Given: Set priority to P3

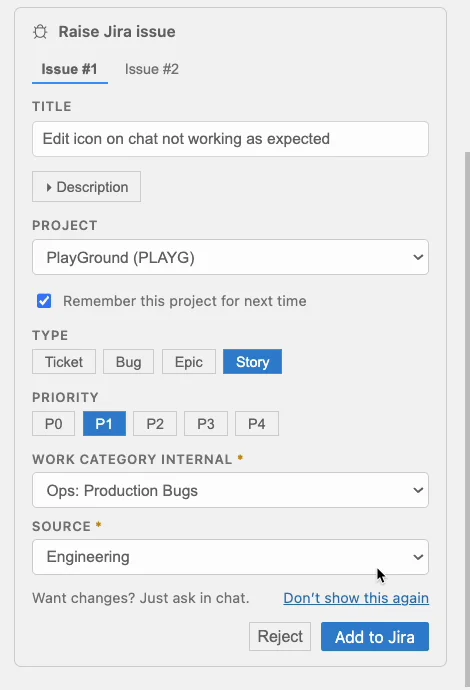Looking at the screenshot, I should click(x=206, y=424).
